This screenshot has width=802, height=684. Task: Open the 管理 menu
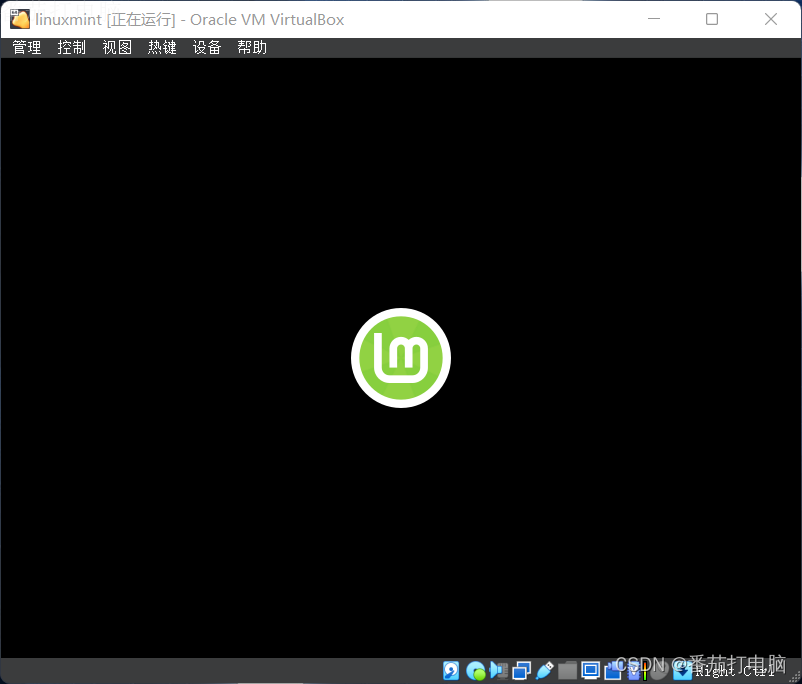(27, 48)
